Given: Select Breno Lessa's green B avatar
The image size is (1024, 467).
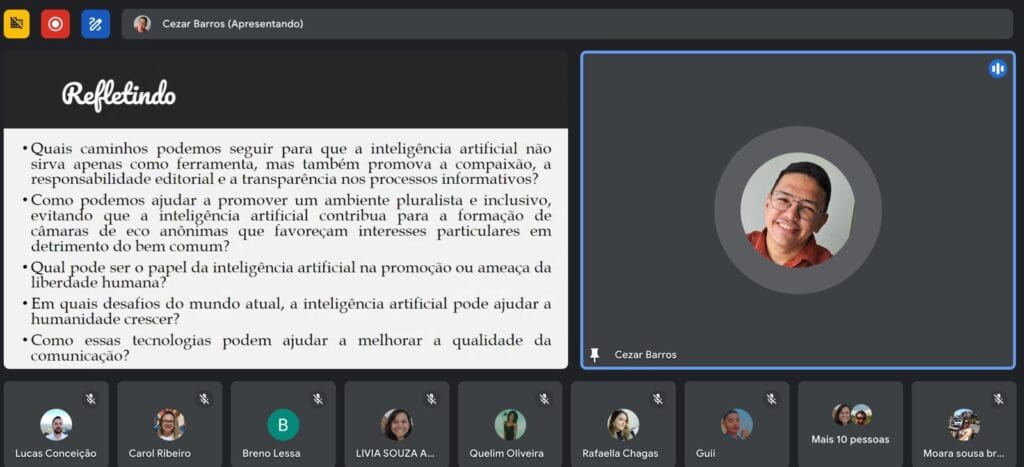Looking at the screenshot, I should point(283,425).
